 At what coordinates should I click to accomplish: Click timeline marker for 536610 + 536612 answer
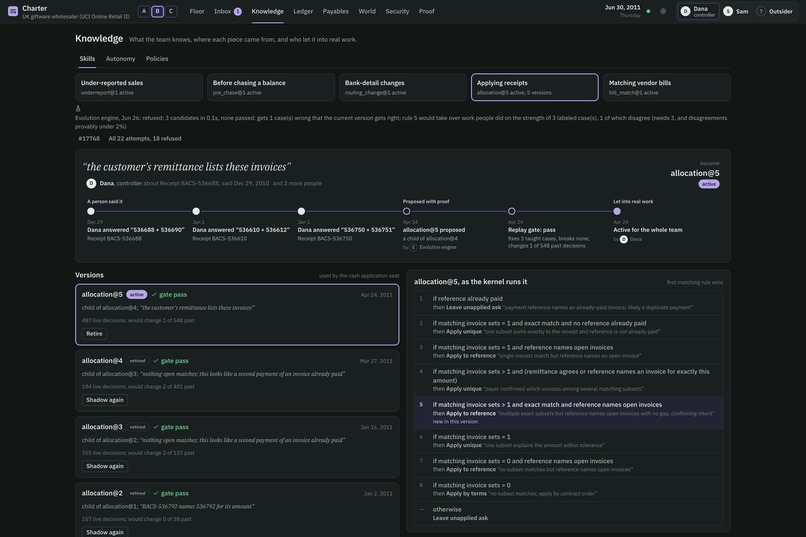(196, 211)
